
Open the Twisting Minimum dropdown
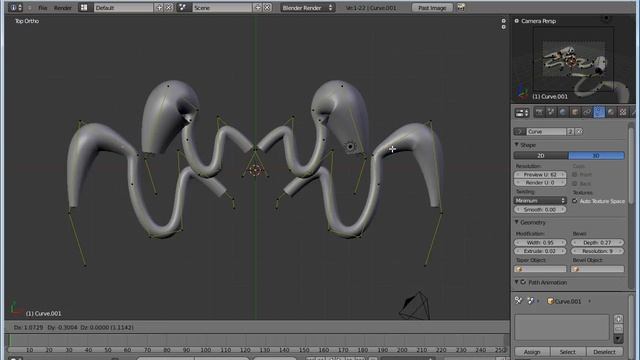pyautogui.click(x=540, y=200)
